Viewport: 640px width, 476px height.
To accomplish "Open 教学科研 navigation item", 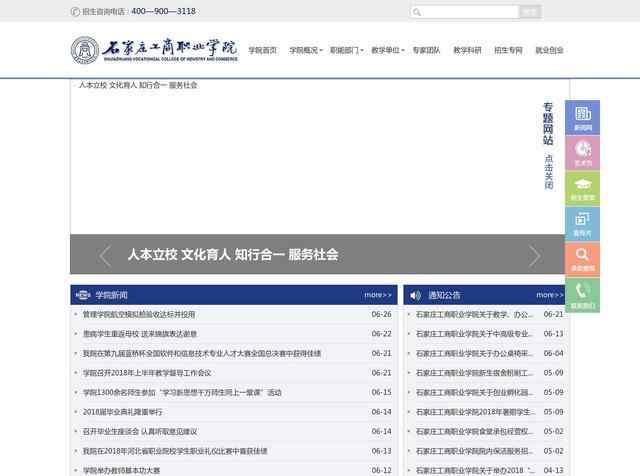I will pos(467,50).
